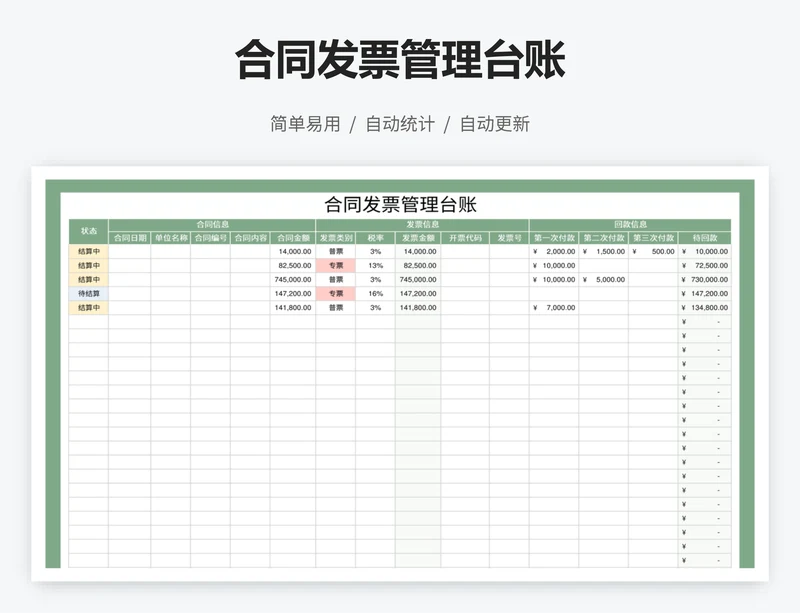The height and width of the screenshot is (613, 800).
Task: Select the 回款信息 group header
Action: pos(630,225)
